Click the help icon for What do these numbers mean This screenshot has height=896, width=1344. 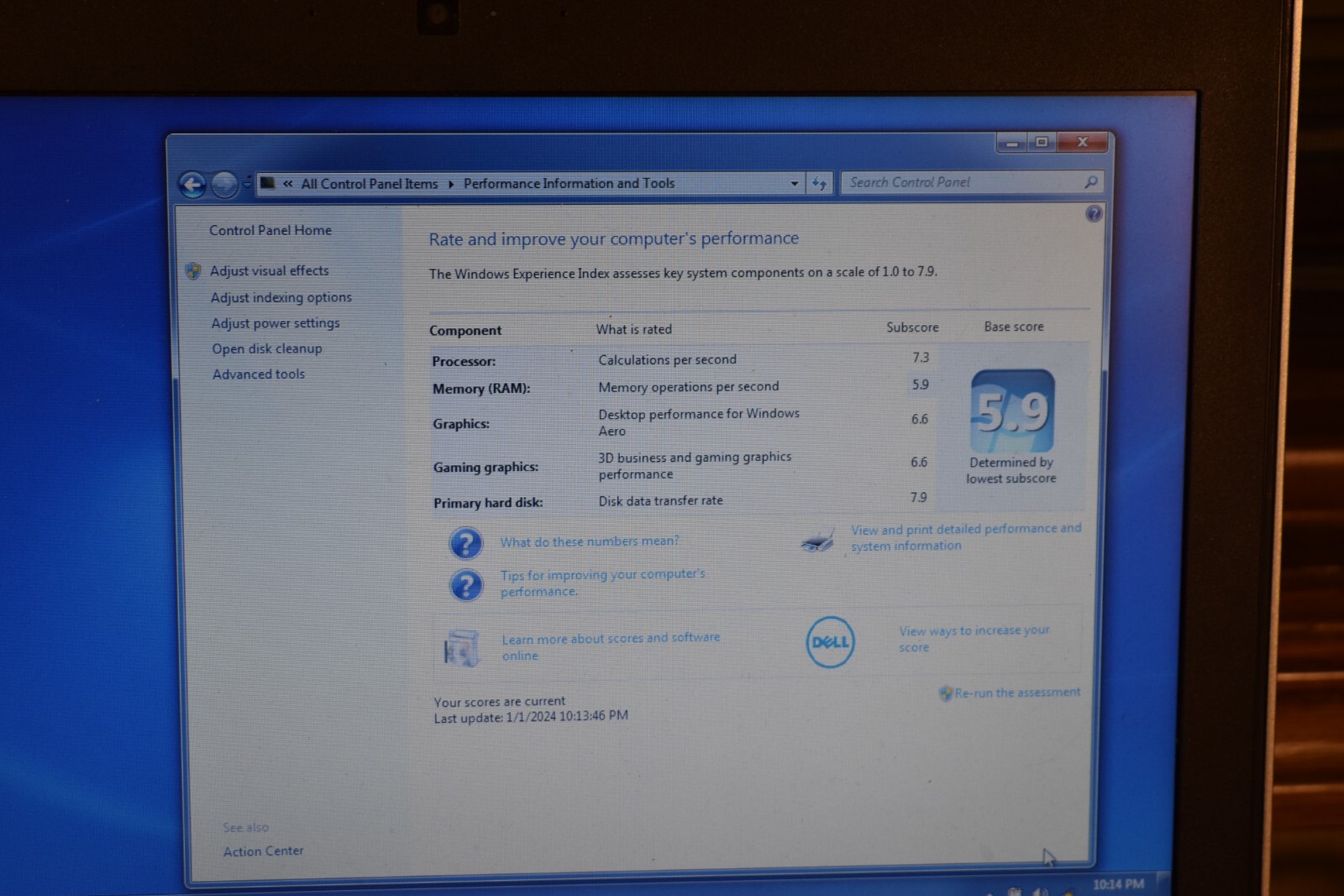coord(466,543)
